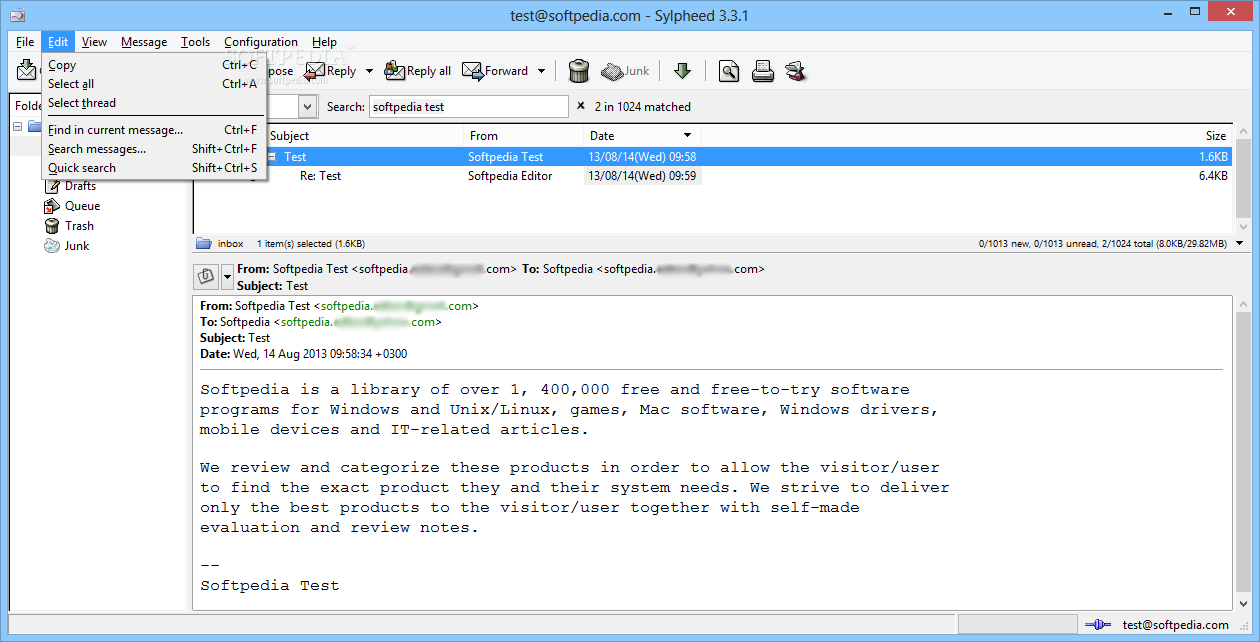This screenshot has width=1260, height=642.
Task: Select Copy in Edit menu
Action: pos(153,65)
